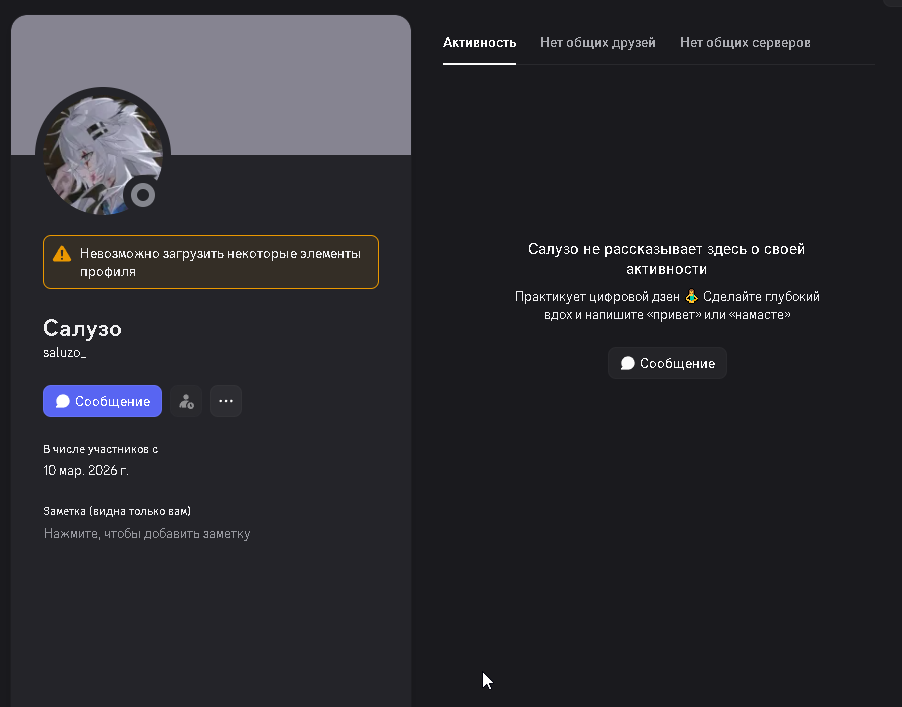Switch to Нет общих серверов tab

tap(745, 43)
